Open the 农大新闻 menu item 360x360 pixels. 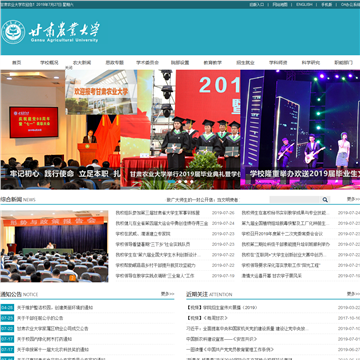coord(82,62)
